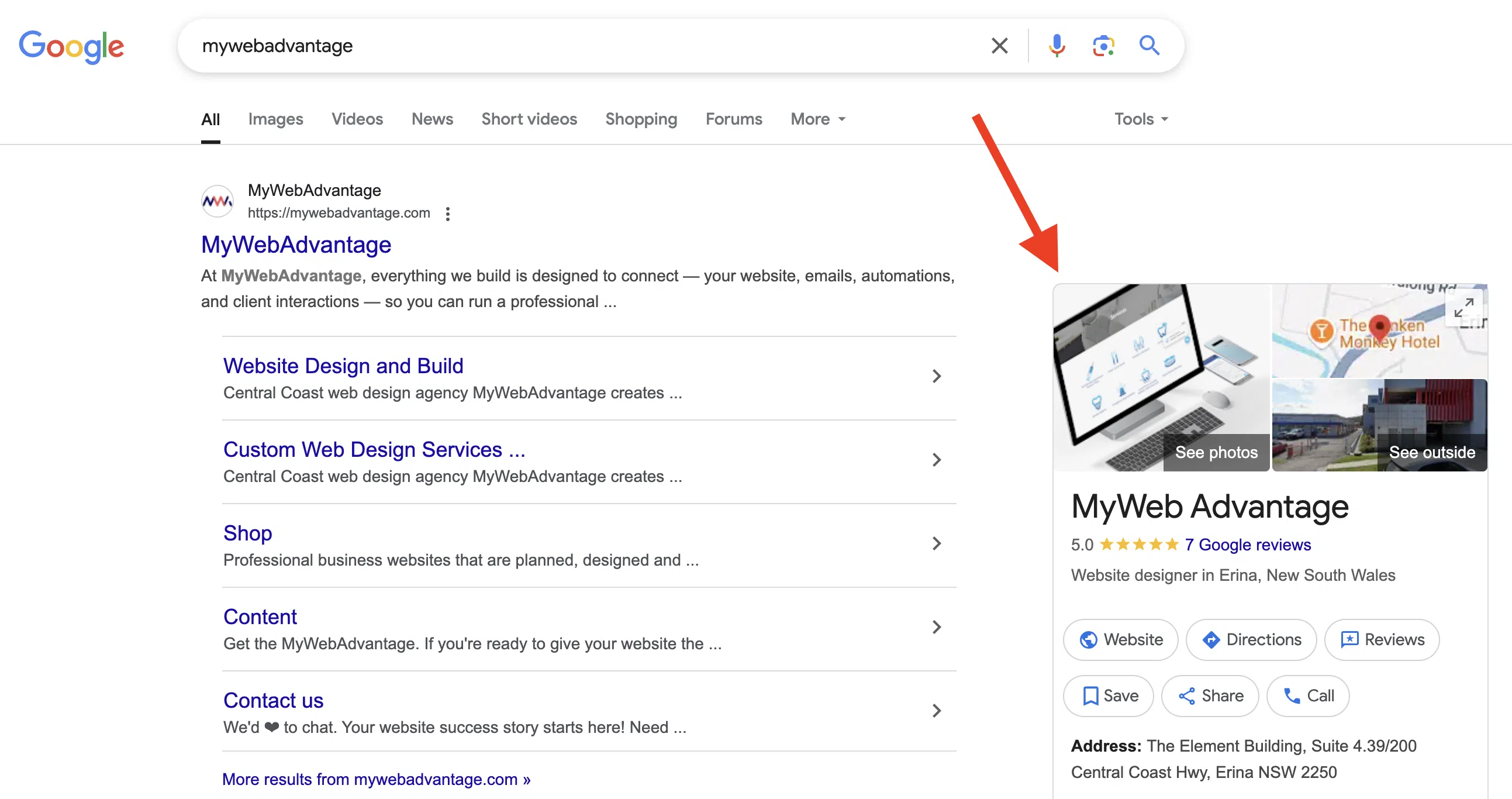The height and width of the screenshot is (799, 1512).
Task: Select the All tab
Action: click(x=210, y=119)
